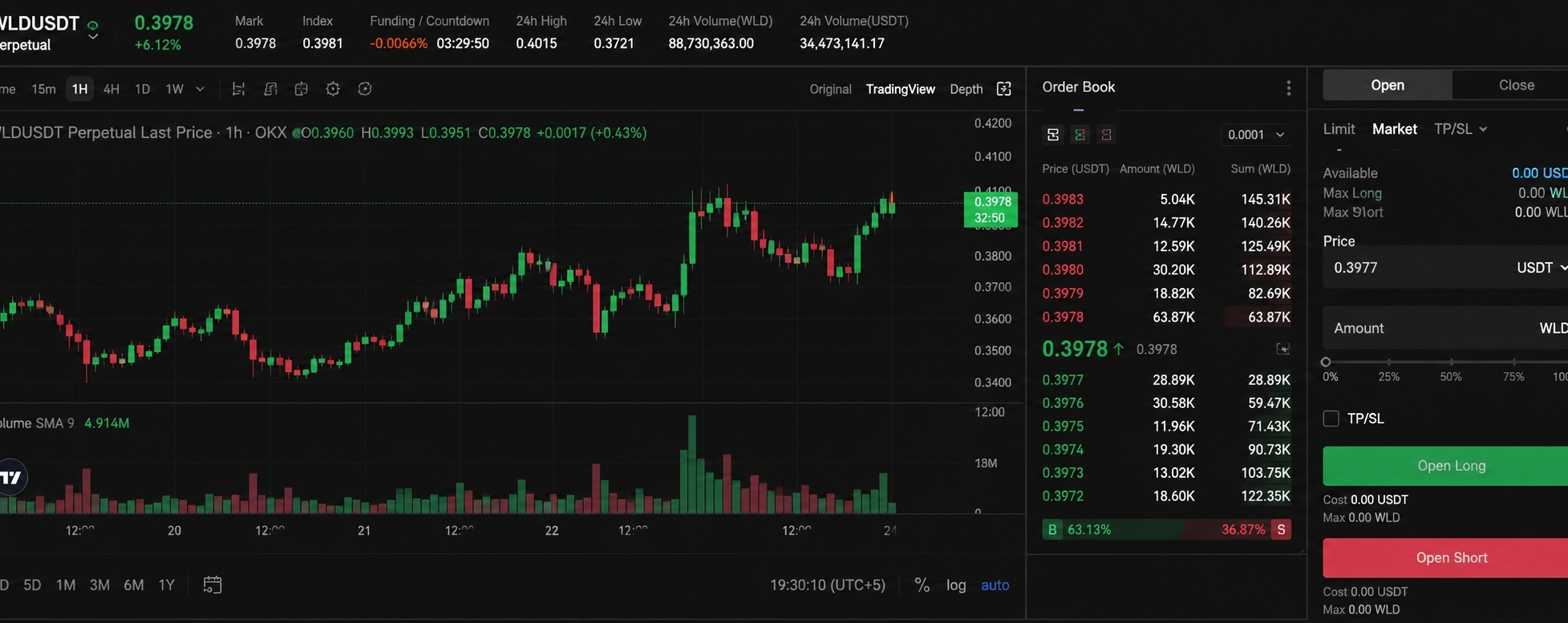
Task: Click the green status dot beside WLDUSDT
Action: pos(92,26)
